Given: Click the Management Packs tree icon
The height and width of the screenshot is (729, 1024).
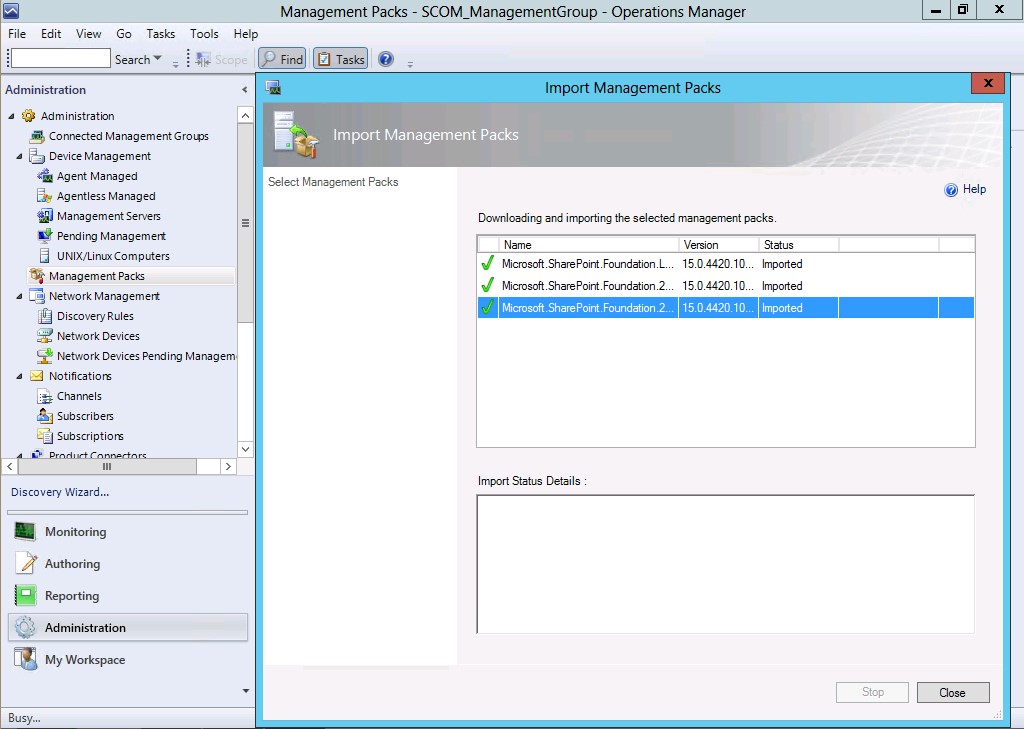Looking at the screenshot, I should [37, 276].
